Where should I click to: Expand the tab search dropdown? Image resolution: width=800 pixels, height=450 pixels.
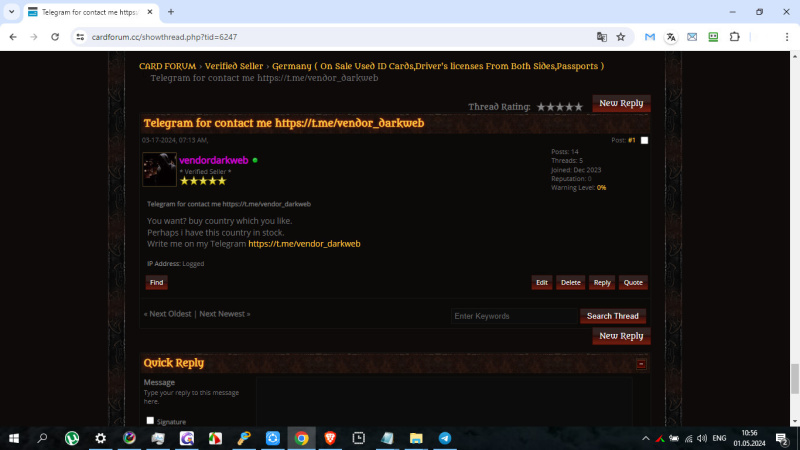pos(11,12)
